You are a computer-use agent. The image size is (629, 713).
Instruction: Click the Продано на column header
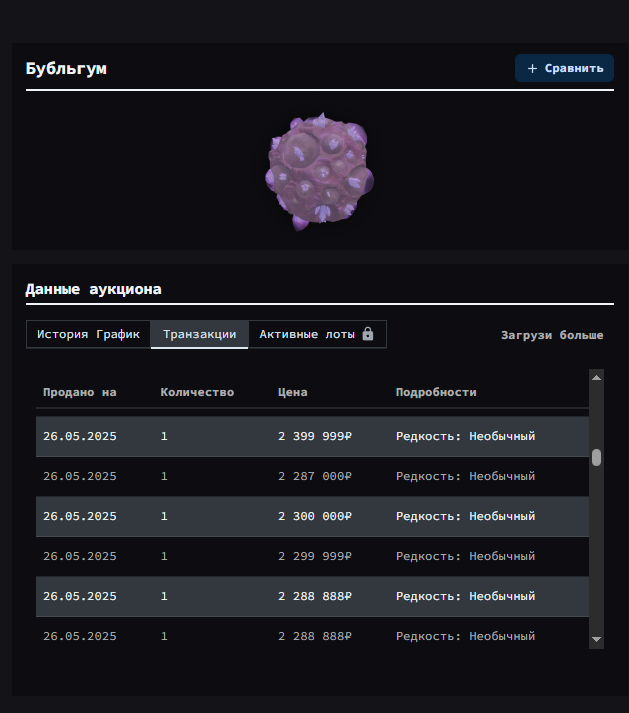(x=80, y=392)
